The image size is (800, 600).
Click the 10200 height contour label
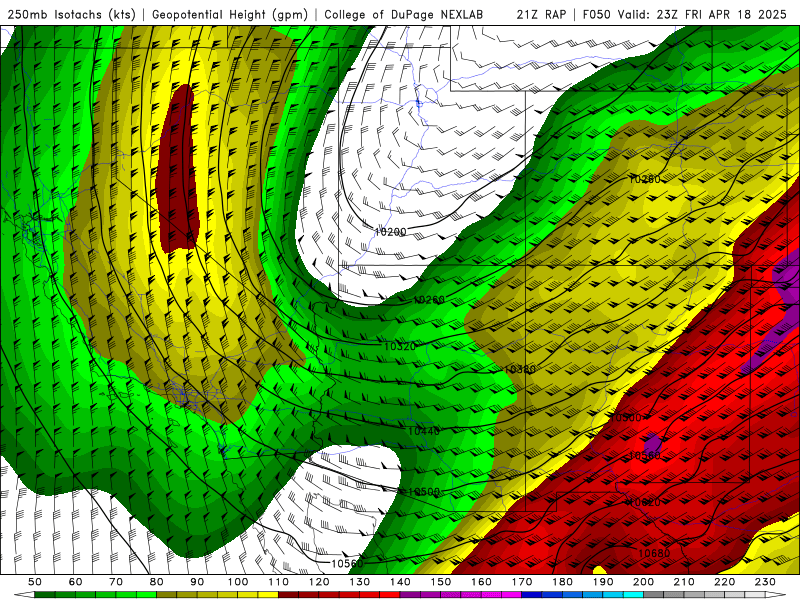click(x=390, y=232)
